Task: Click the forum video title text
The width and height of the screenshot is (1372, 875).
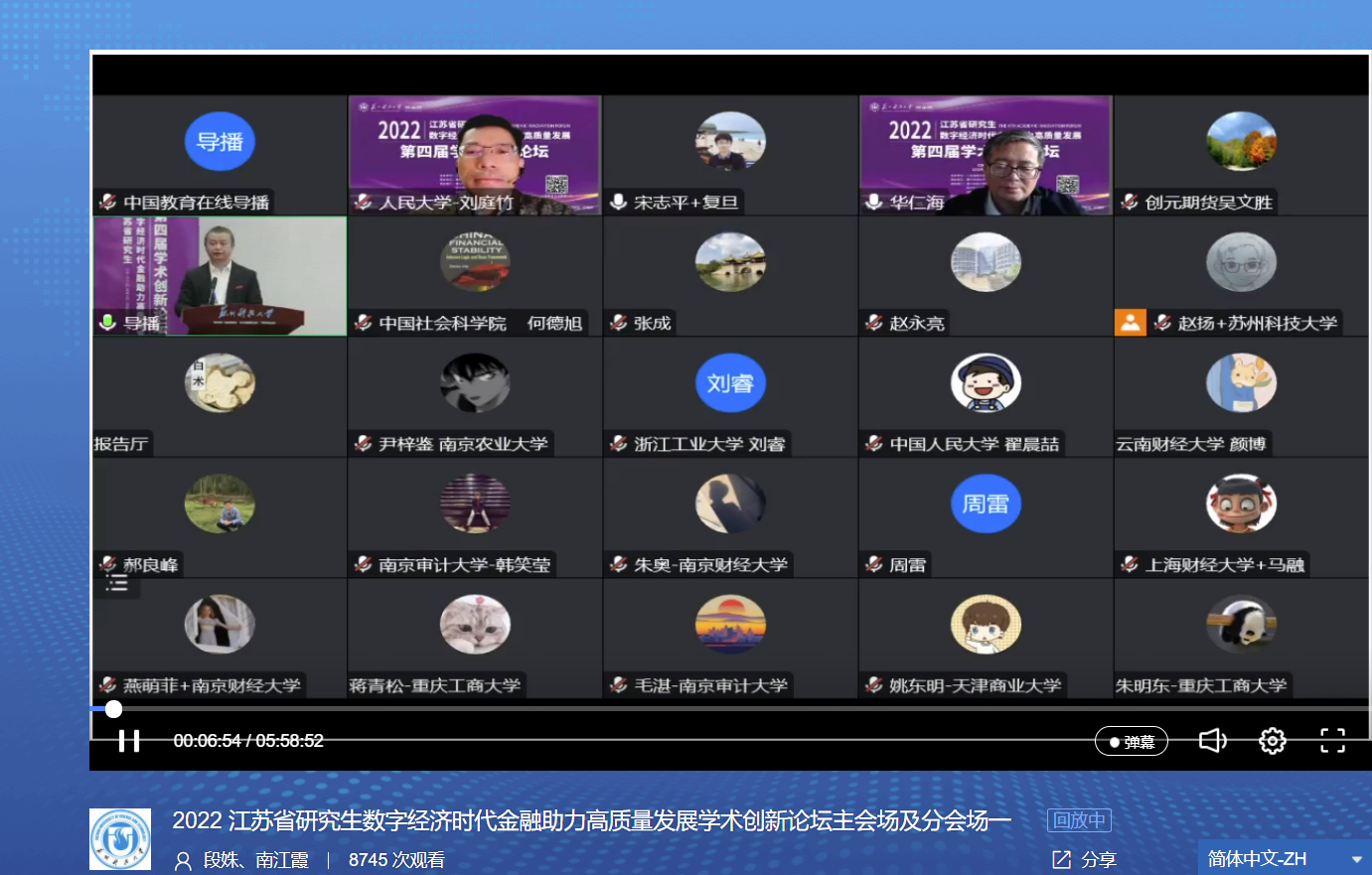Action: [x=591, y=820]
